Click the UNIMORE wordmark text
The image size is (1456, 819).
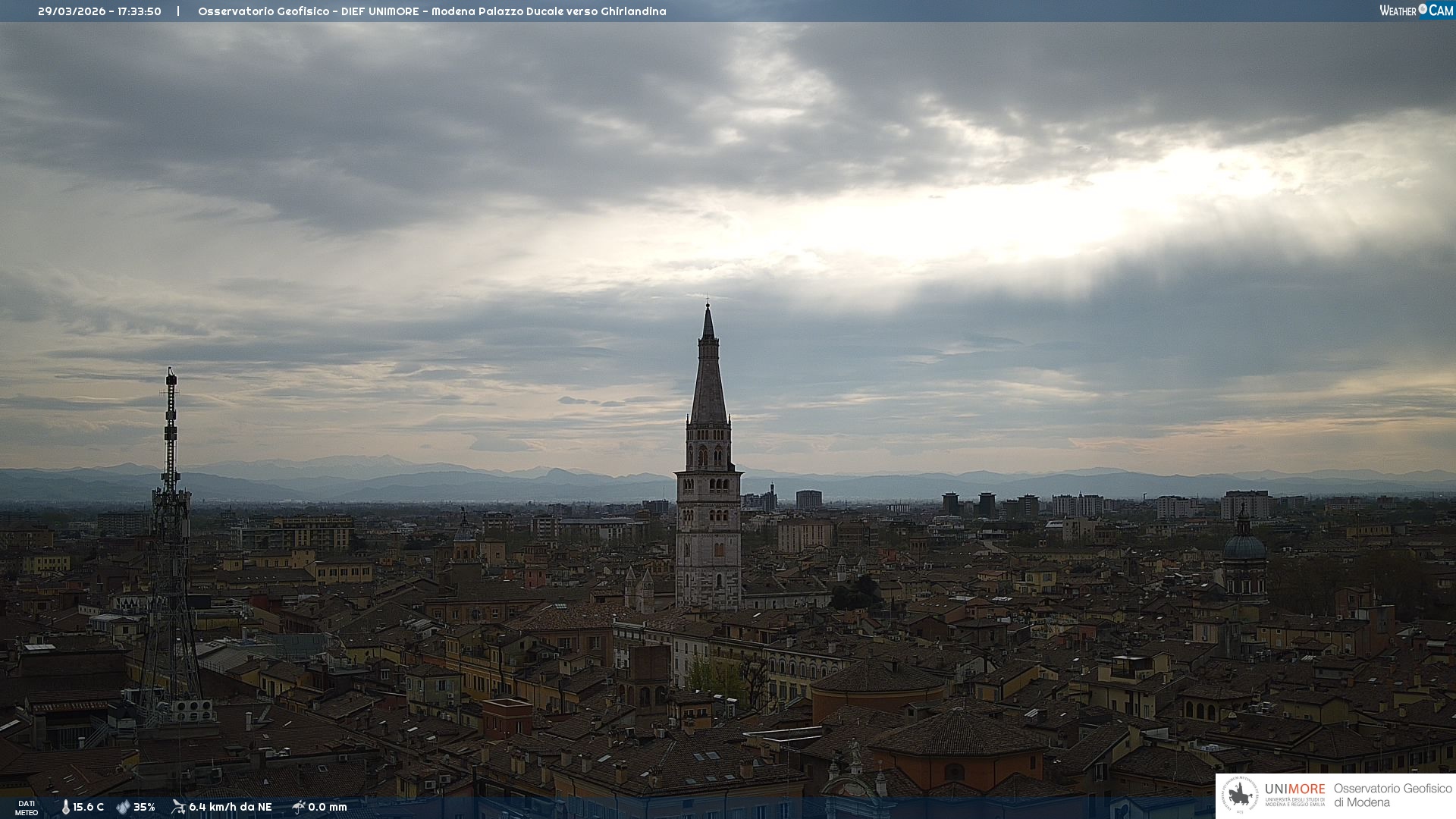tap(1294, 789)
